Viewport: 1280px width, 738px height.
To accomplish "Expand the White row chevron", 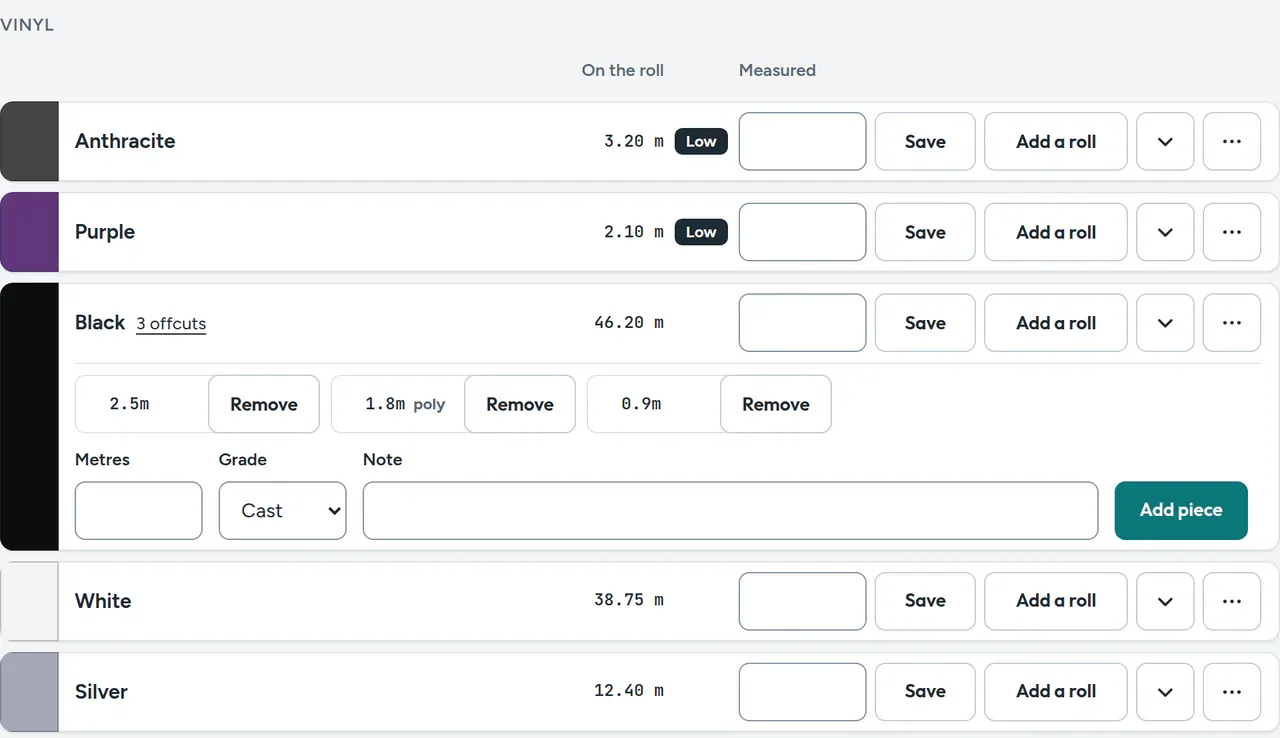I will pos(1165,601).
